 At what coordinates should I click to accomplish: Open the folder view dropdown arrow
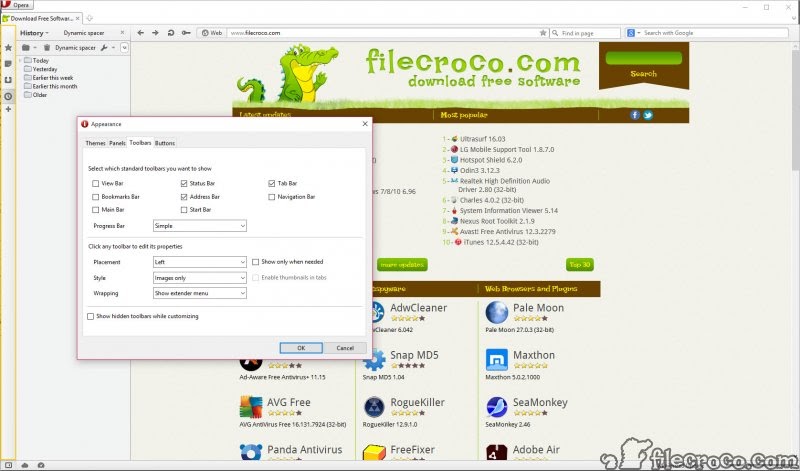click(x=35, y=47)
